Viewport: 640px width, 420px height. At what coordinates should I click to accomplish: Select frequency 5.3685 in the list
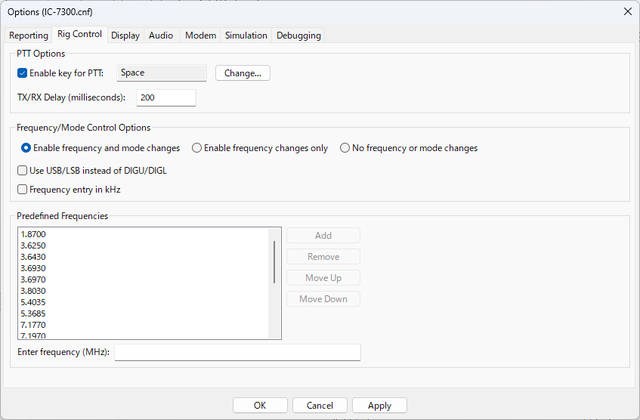tap(143, 314)
